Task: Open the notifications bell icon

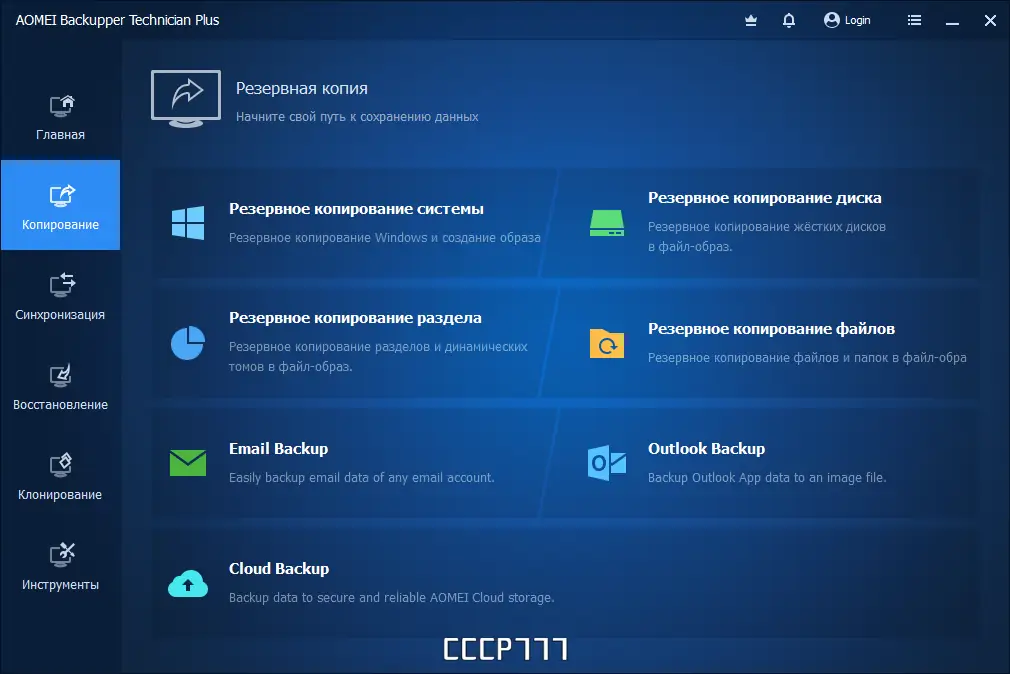Action: coord(789,21)
